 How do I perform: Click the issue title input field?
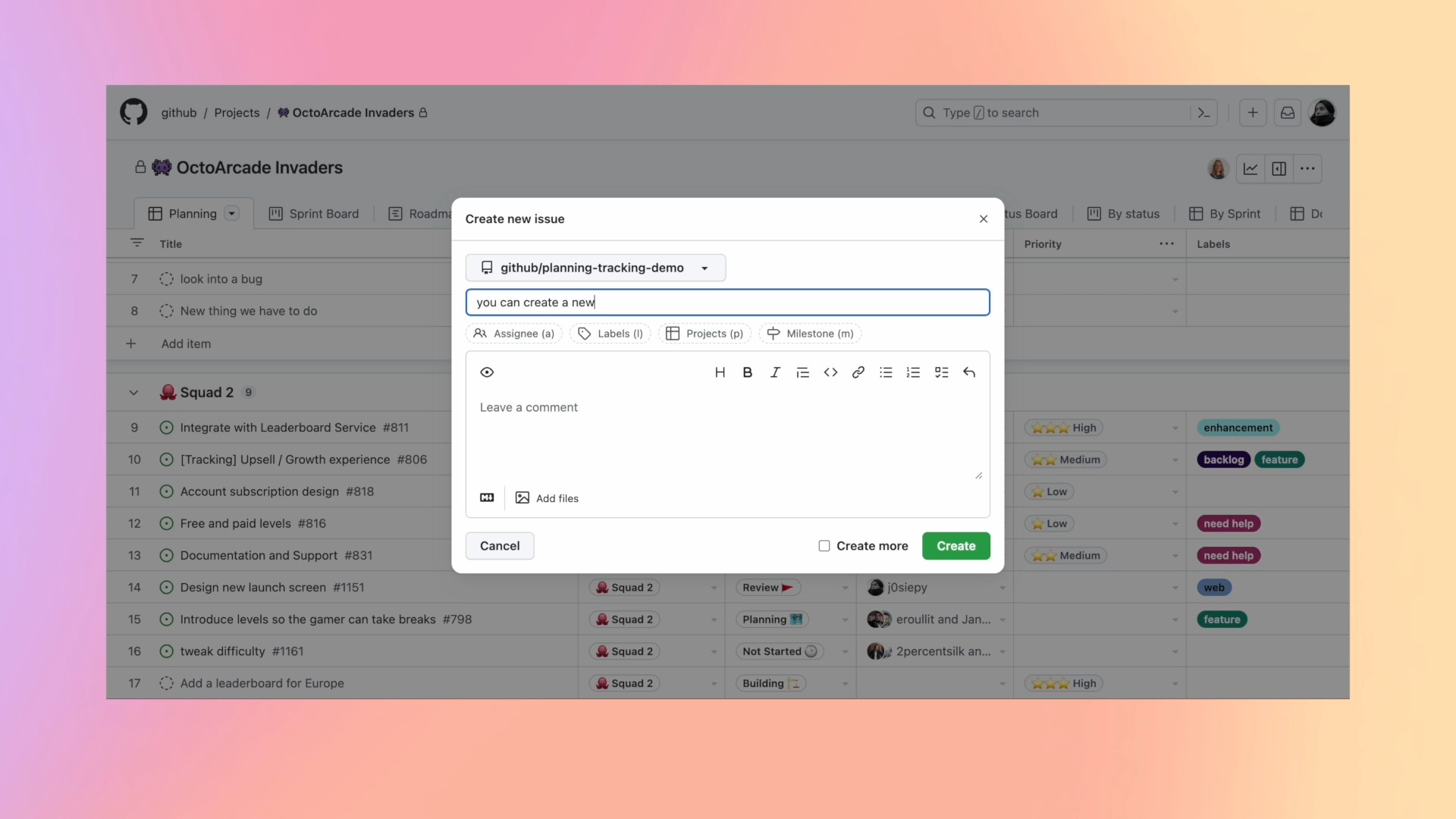727,302
